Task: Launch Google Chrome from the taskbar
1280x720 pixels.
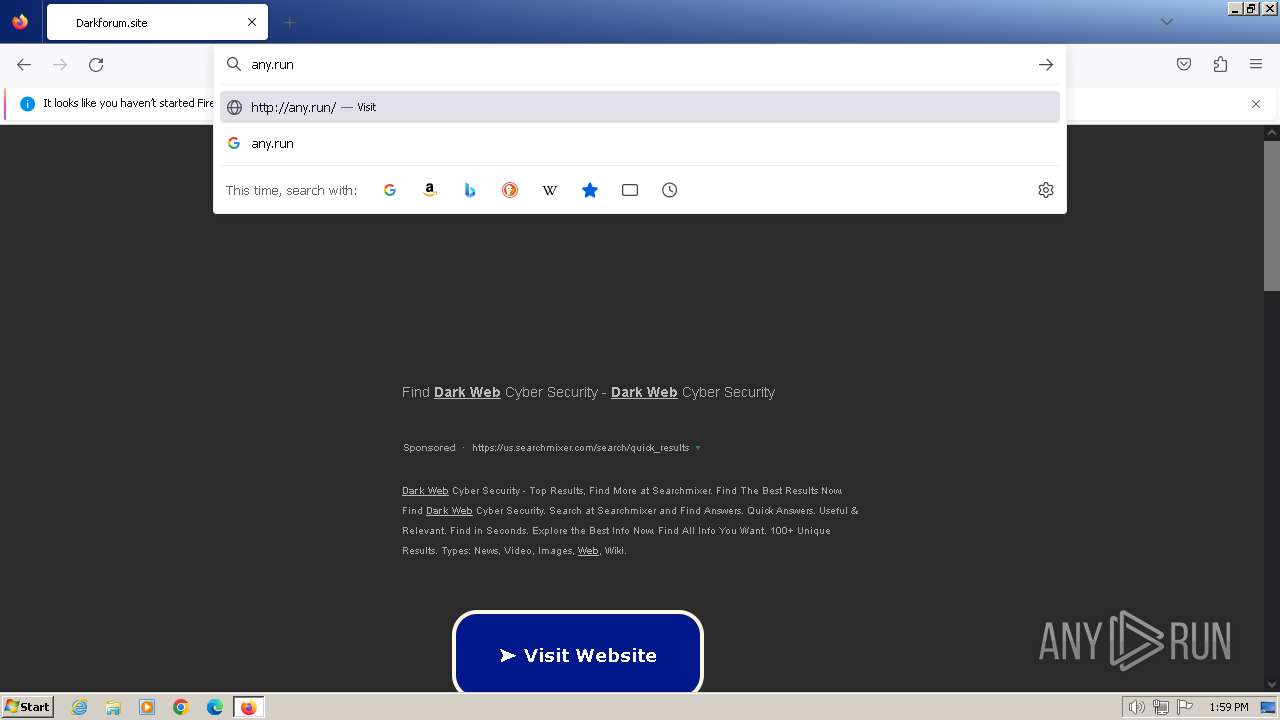Action: pos(181,707)
